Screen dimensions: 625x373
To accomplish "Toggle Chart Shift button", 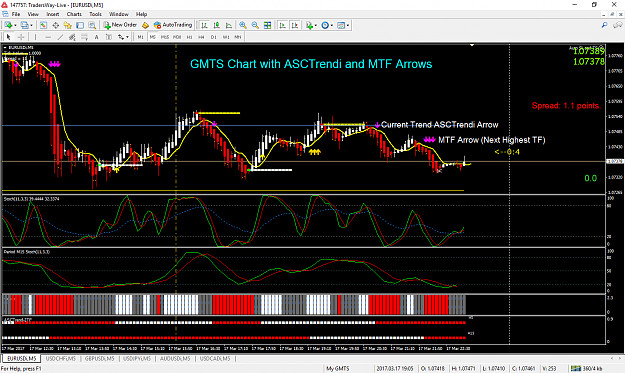I will [x=295, y=25].
